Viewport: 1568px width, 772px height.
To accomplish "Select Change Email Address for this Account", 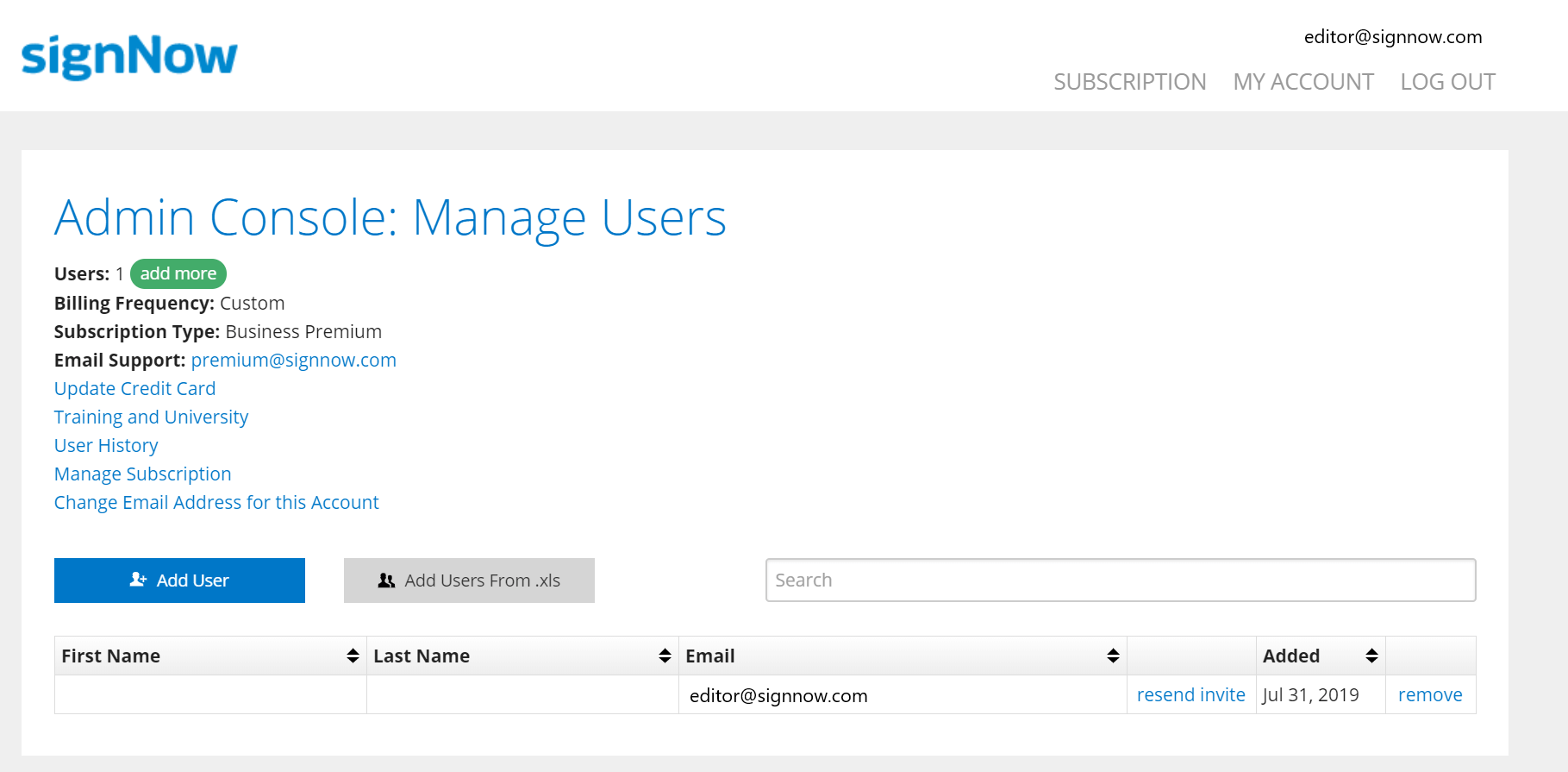I will click(x=216, y=503).
